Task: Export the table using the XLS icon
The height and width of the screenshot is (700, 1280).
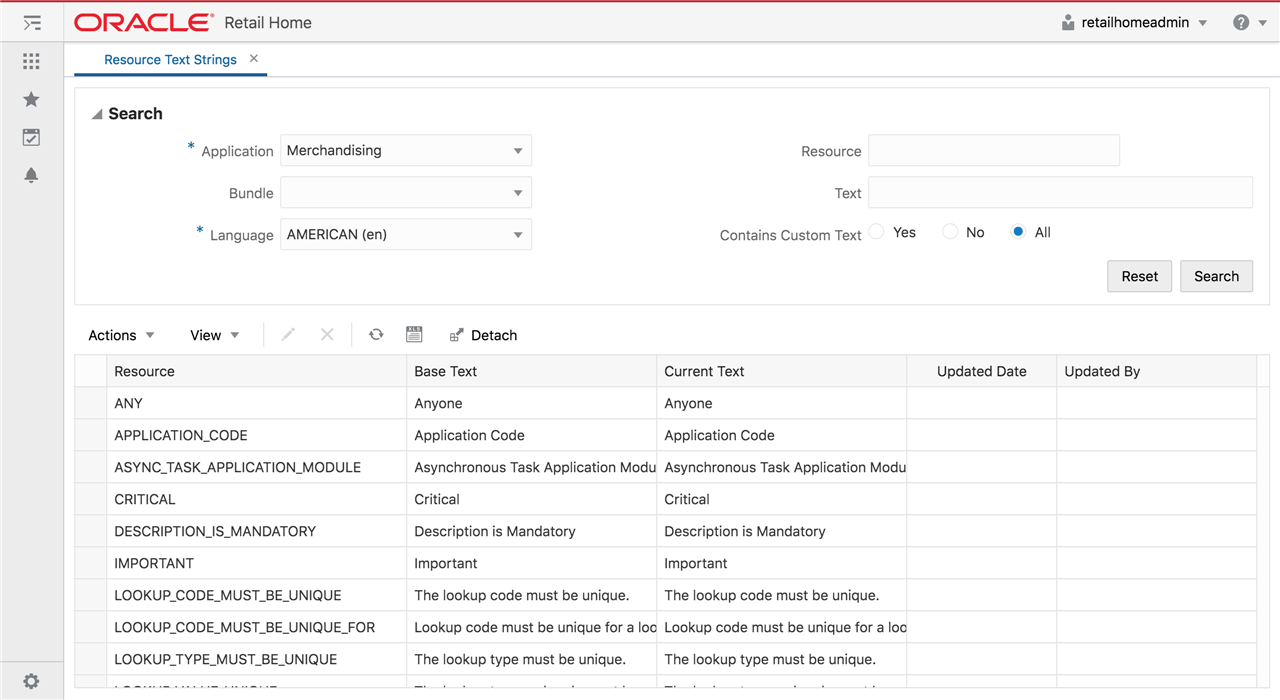Action: click(414, 334)
